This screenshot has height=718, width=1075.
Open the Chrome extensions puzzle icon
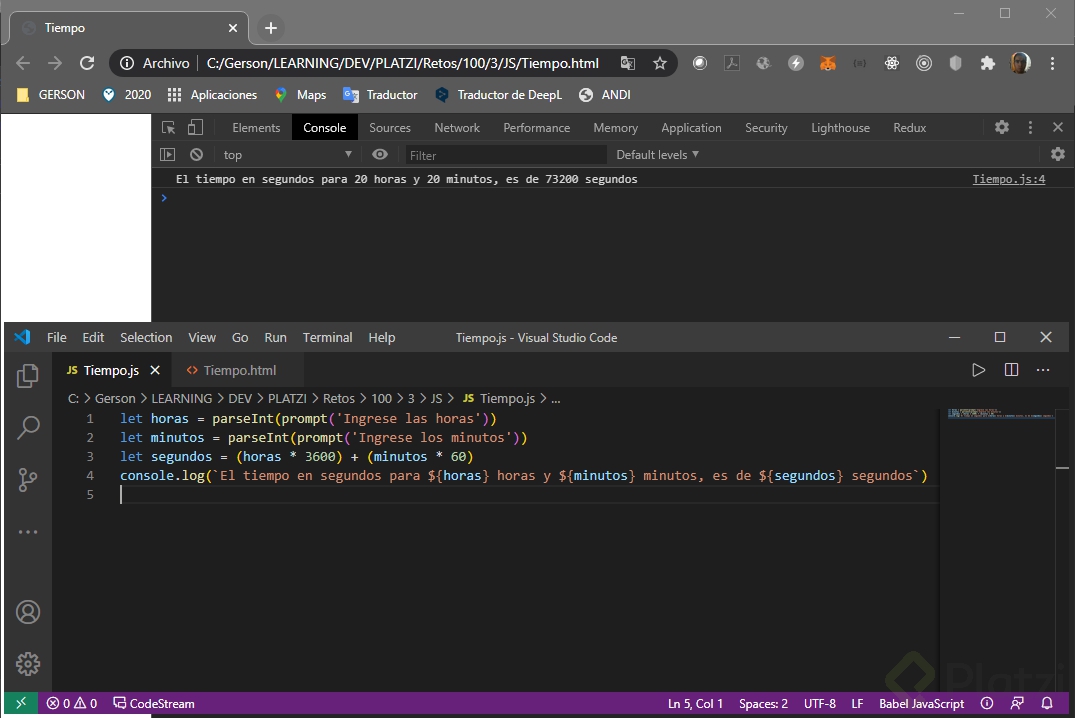click(x=987, y=63)
